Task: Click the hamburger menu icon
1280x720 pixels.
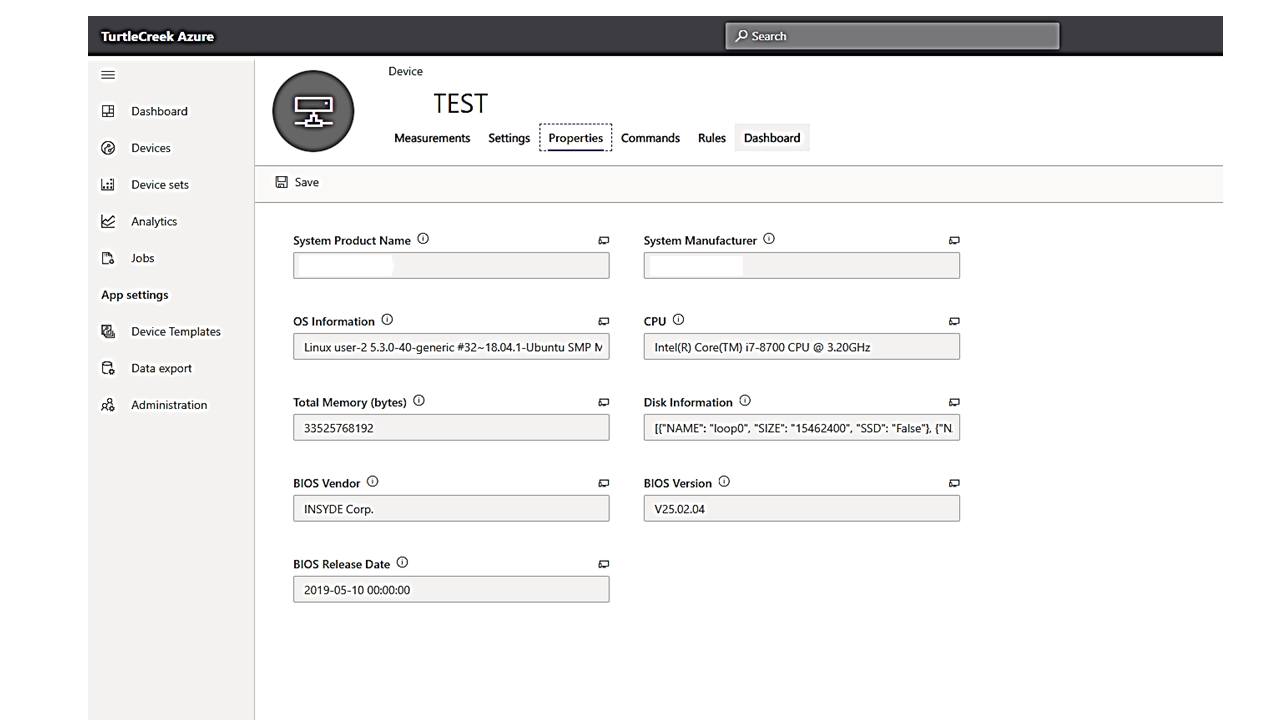Action: coord(108,75)
